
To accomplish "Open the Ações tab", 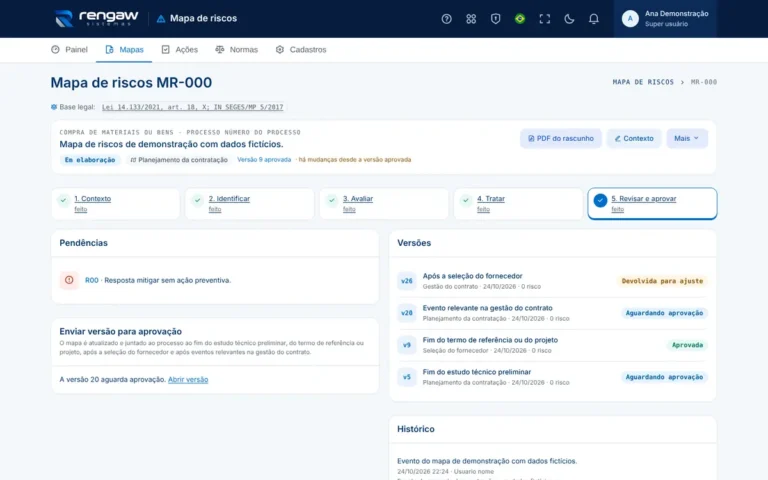I will (180, 49).
